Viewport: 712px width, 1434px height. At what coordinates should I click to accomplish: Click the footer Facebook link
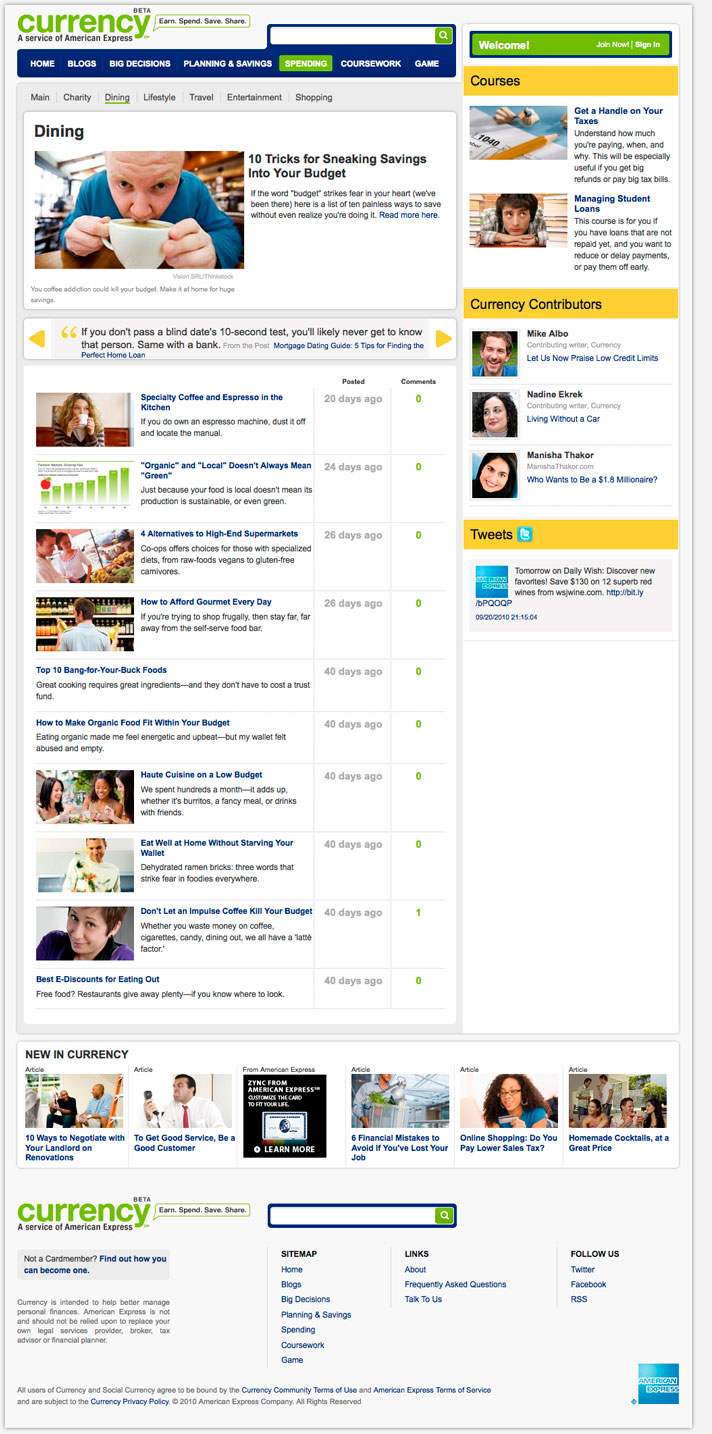[x=589, y=1284]
